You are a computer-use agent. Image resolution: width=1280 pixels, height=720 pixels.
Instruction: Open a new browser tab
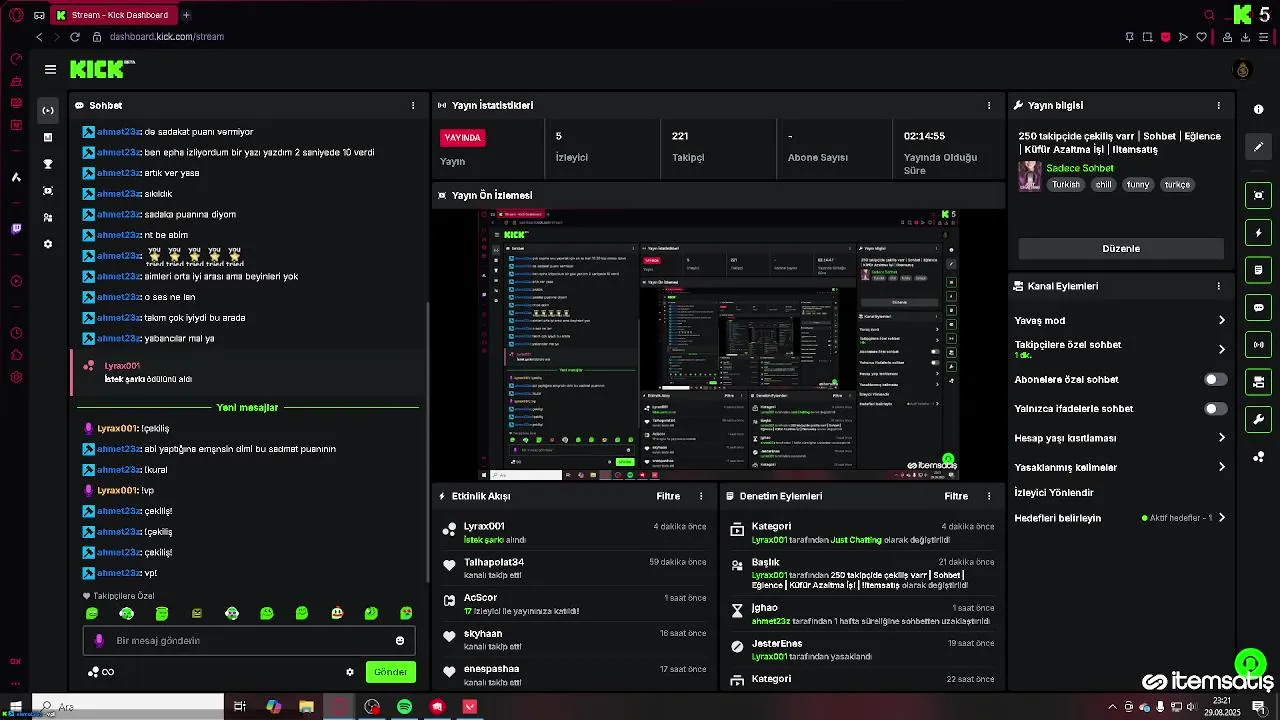point(186,15)
